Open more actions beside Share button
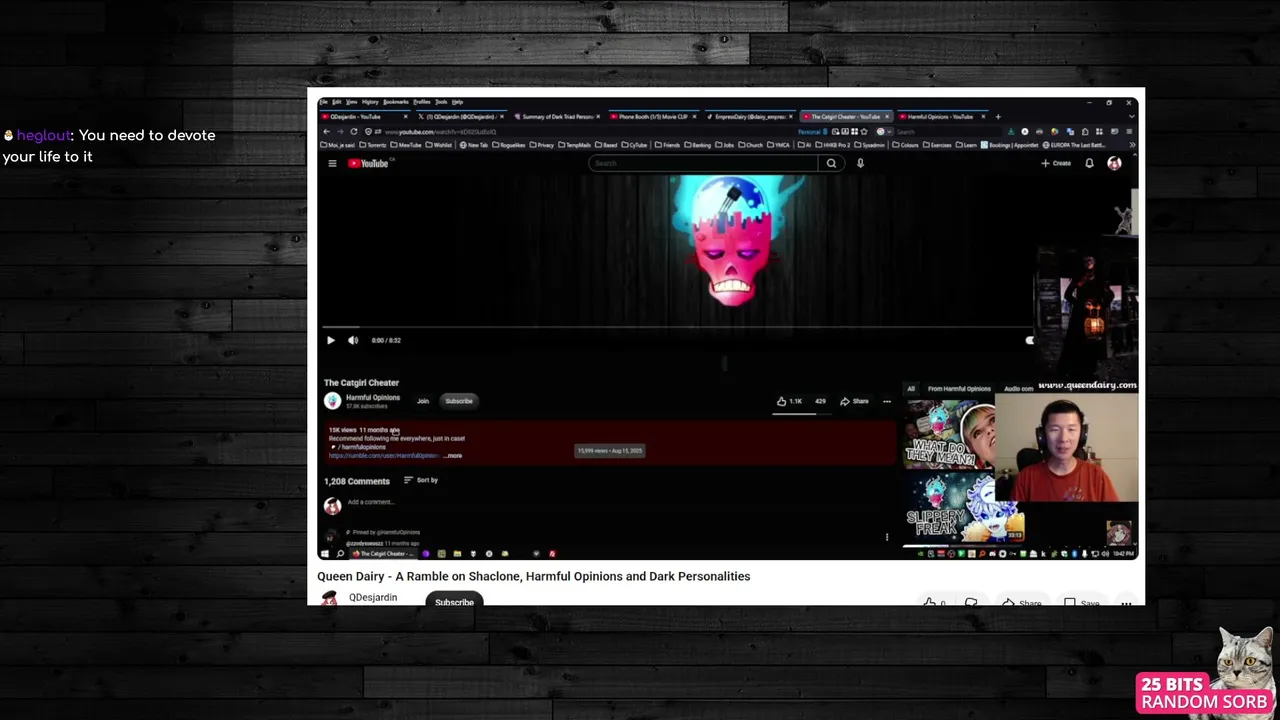 coord(886,401)
